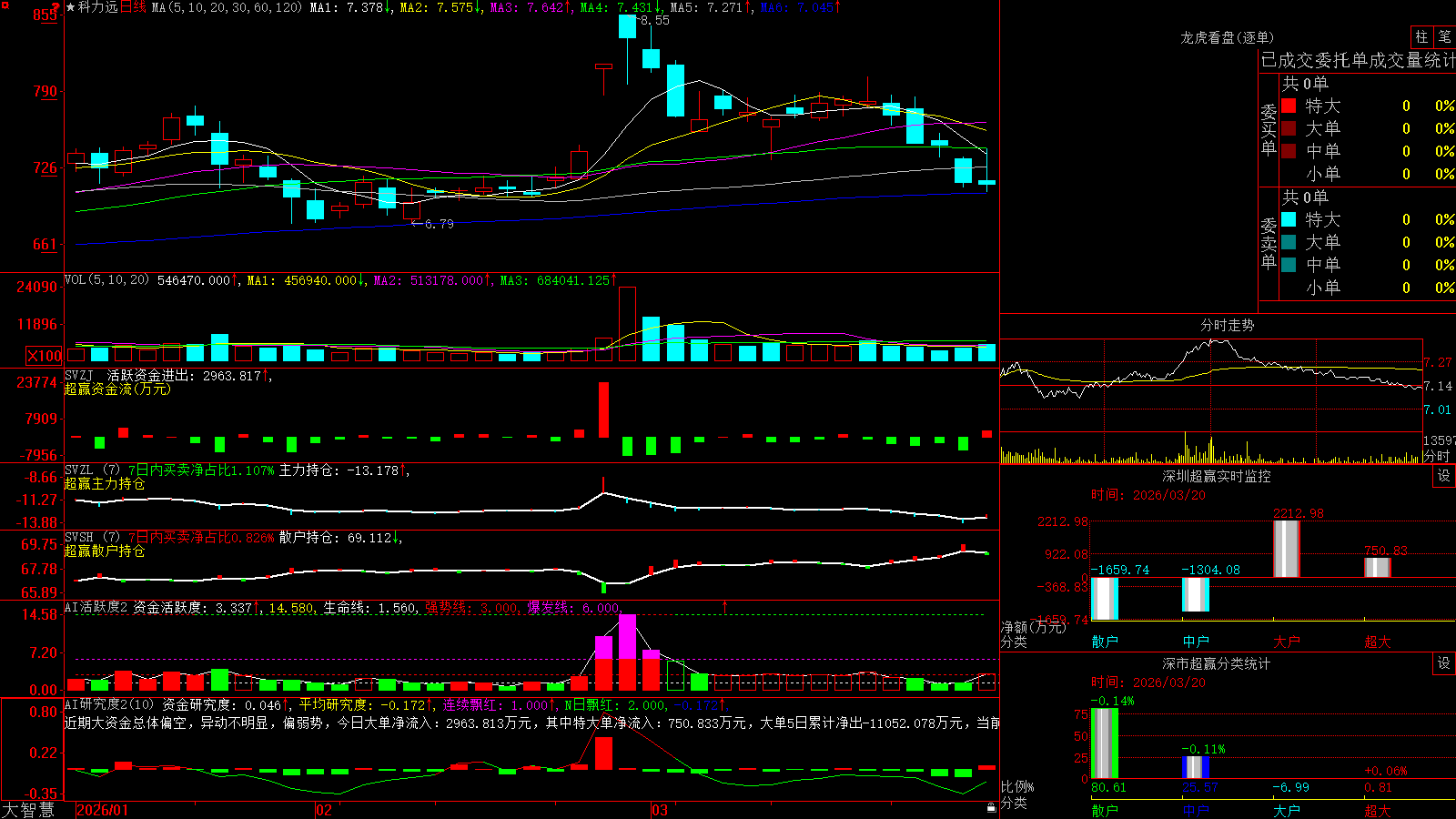1456x819 pixels.
Task: Click the red question mark icon
Action: [56, 7]
